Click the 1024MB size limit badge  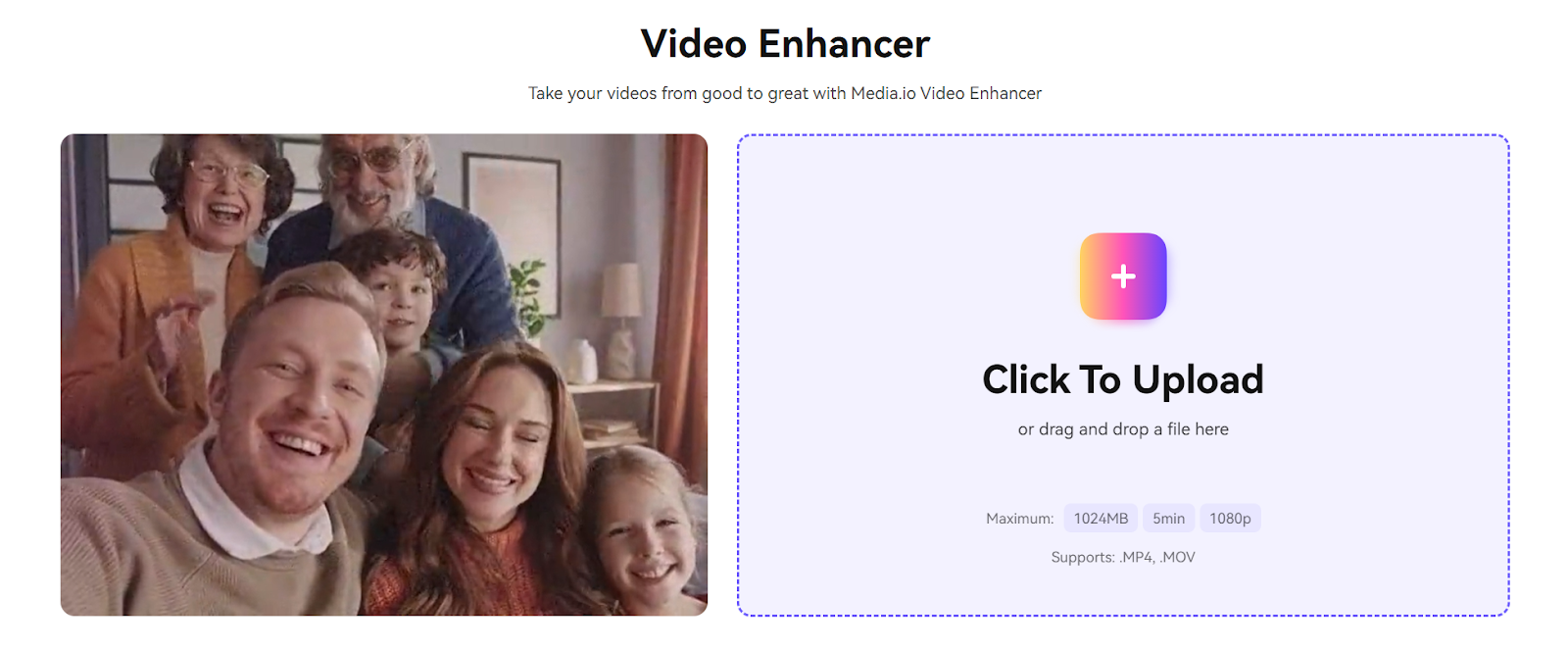1101,519
